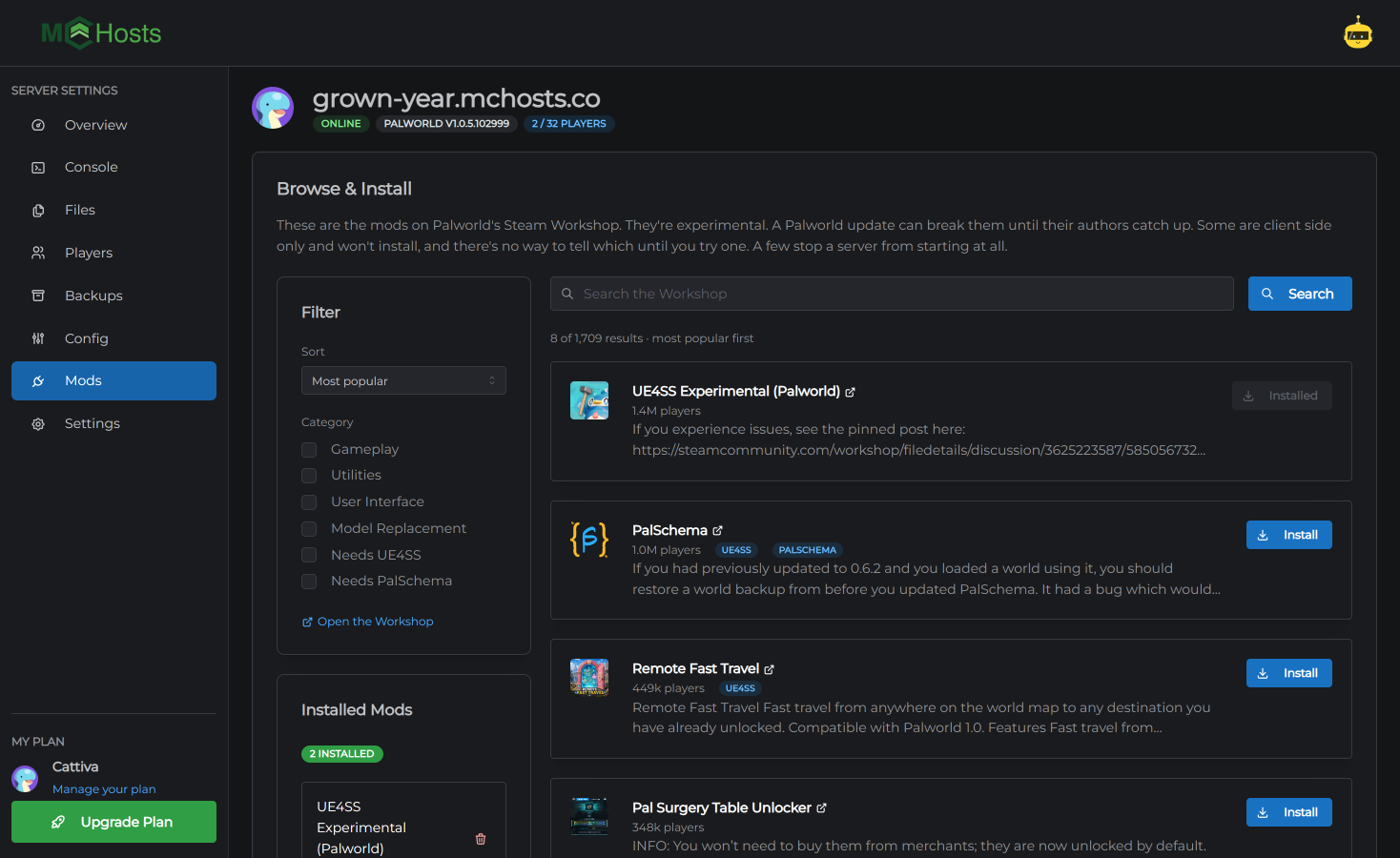Install the Pal Surgery Table Unlocker mod
This screenshot has width=1400, height=858.
tap(1289, 812)
